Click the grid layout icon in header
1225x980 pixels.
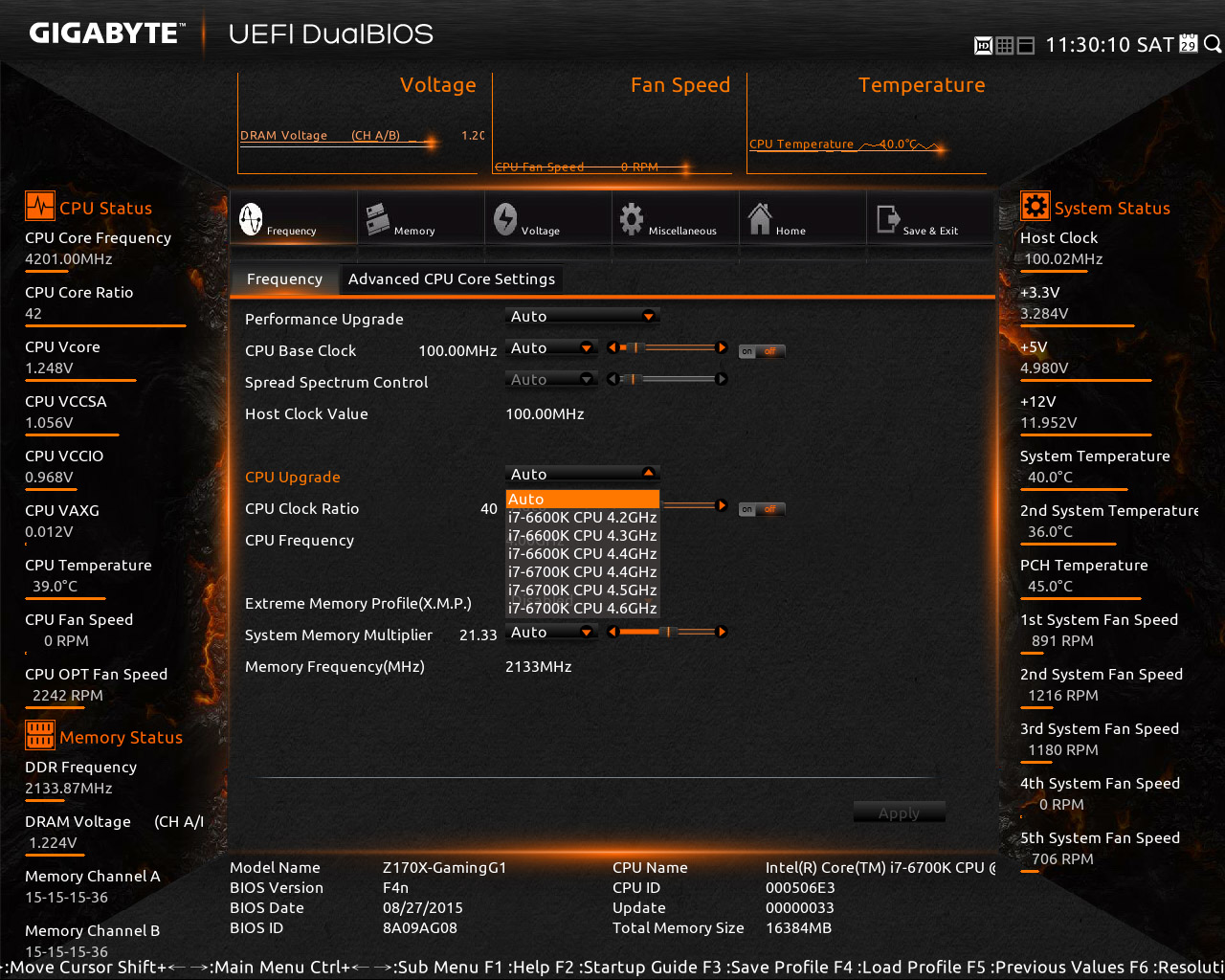pyautogui.click(x=1004, y=45)
